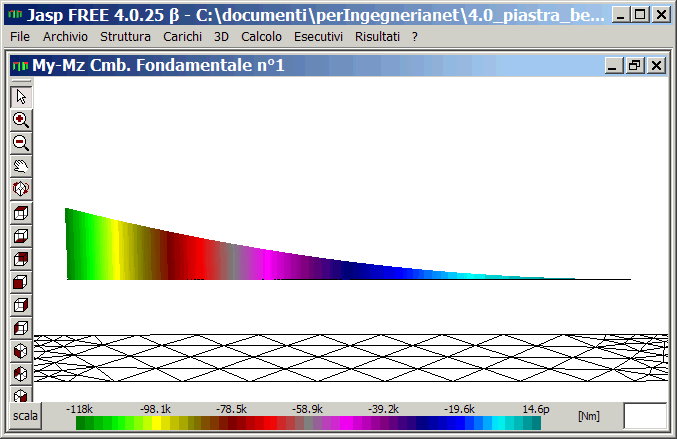Screen dimensions: 677x439
Task: Switch to bottom-face cube view
Action: [21, 236]
